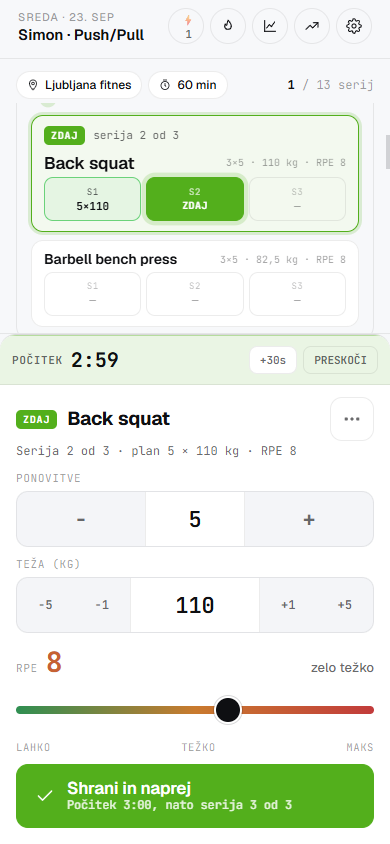Image resolution: width=390 pixels, height=844 pixels.
Task: Open the lightning streak counter icon
Action: [x=188, y=26]
